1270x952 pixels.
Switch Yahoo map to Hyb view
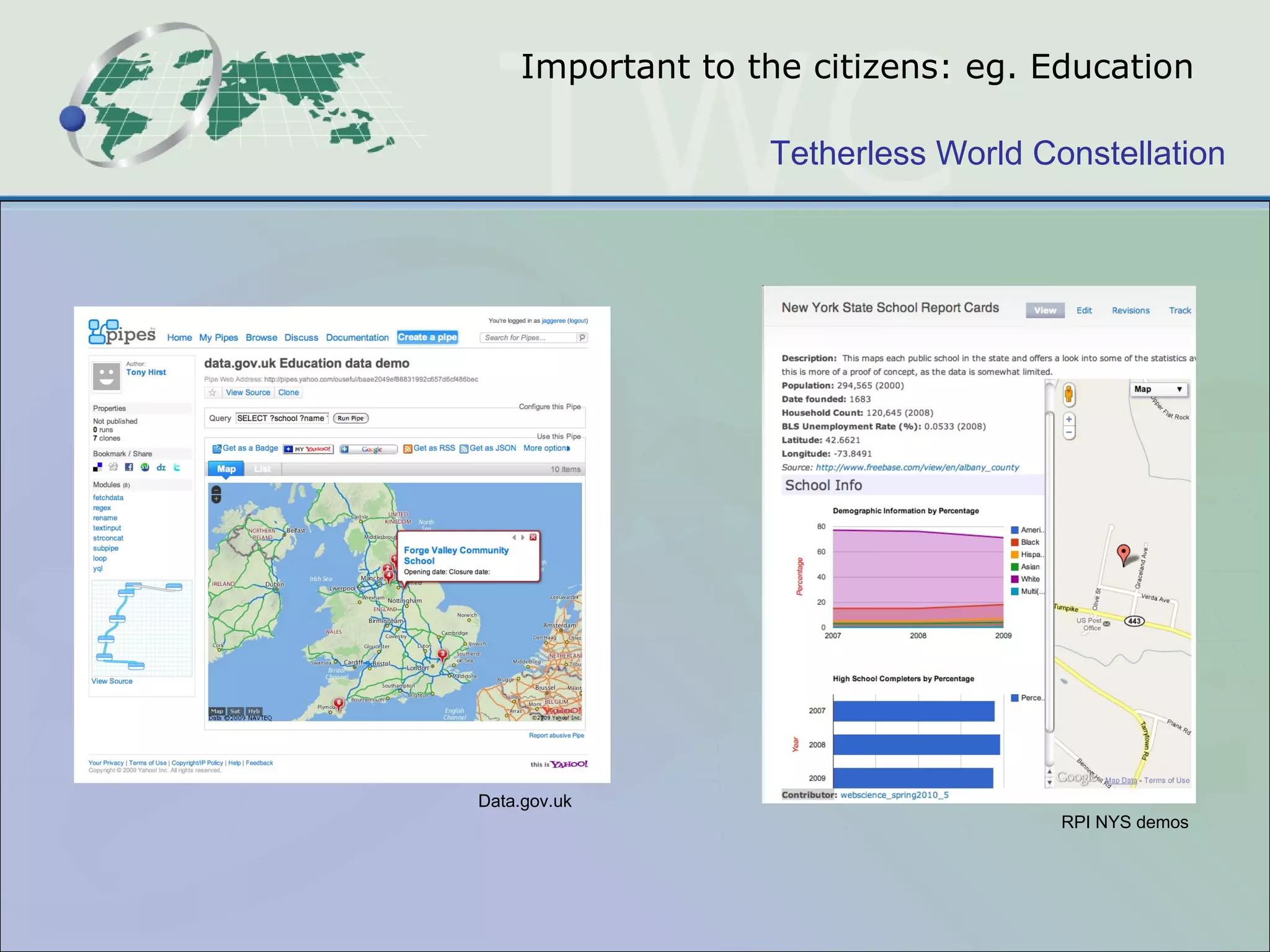[x=254, y=711]
